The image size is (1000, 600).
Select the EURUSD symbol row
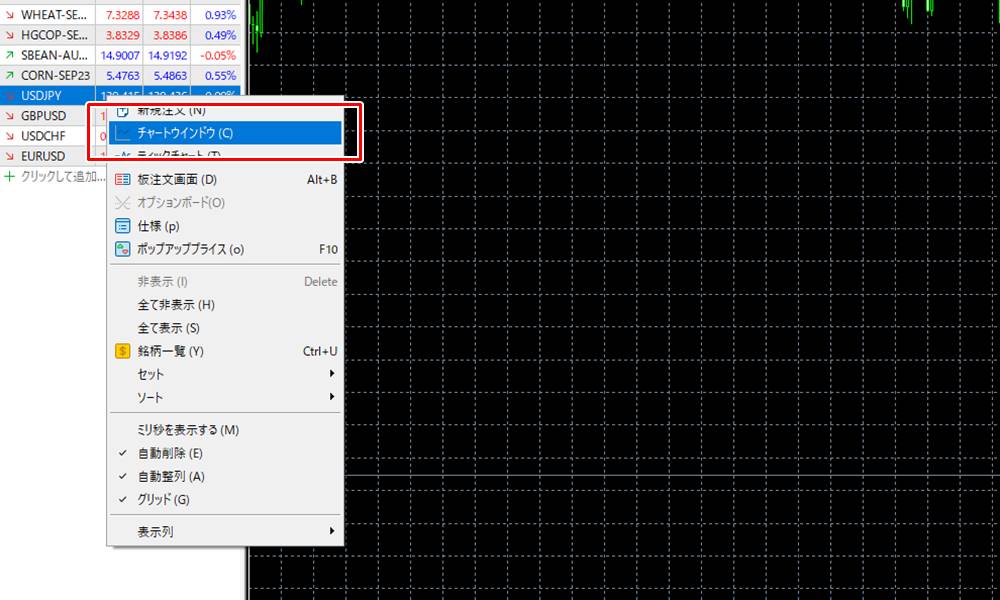point(43,156)
